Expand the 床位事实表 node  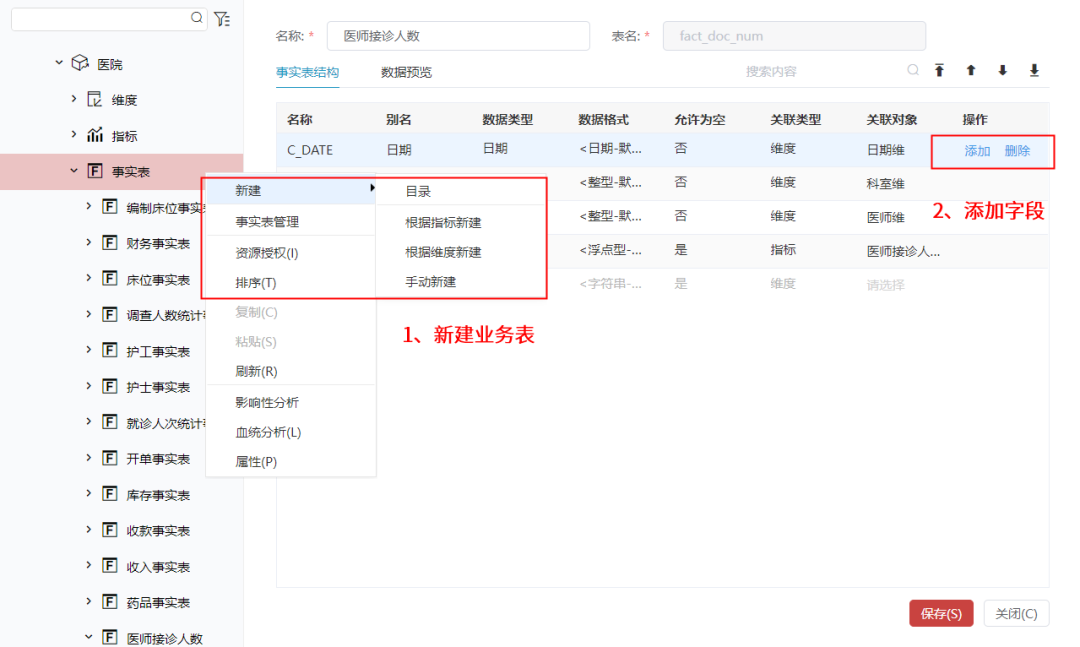pyautogui.click(x=88, y=278)
